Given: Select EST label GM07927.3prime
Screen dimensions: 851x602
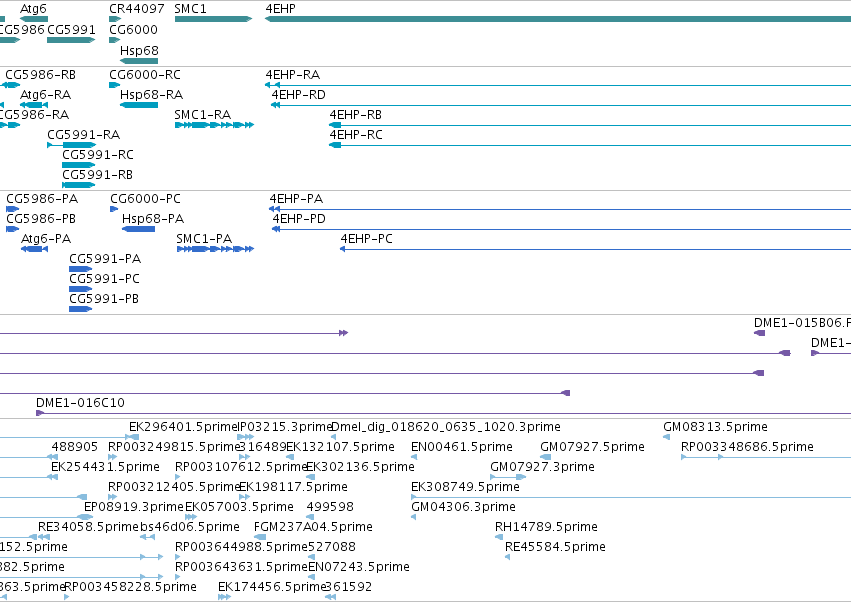Looking at the screenshot, I should (x=542, y=467).
